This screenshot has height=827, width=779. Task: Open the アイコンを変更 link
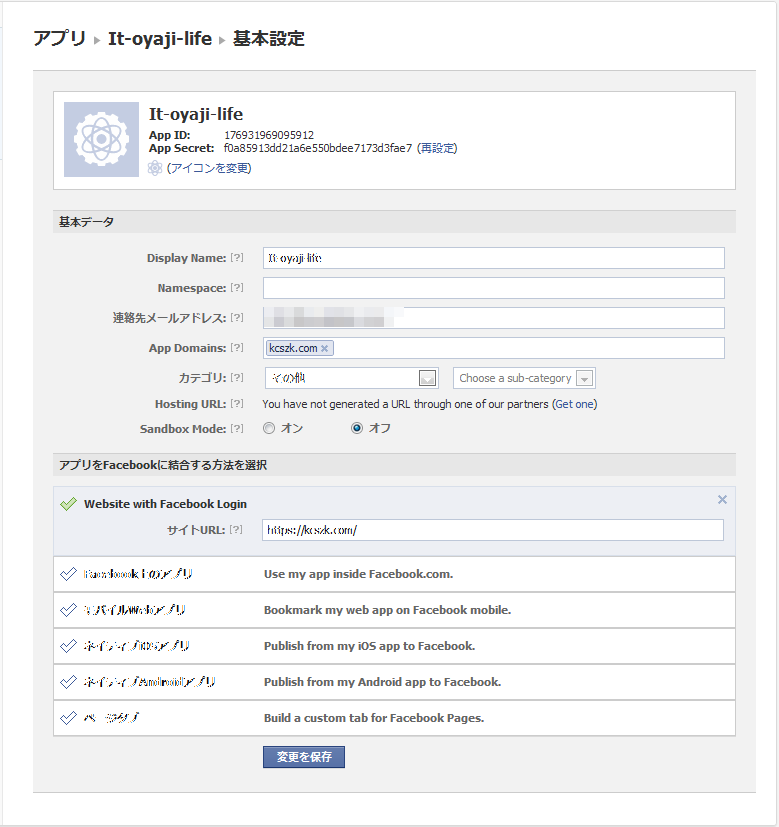coord(209,168)
